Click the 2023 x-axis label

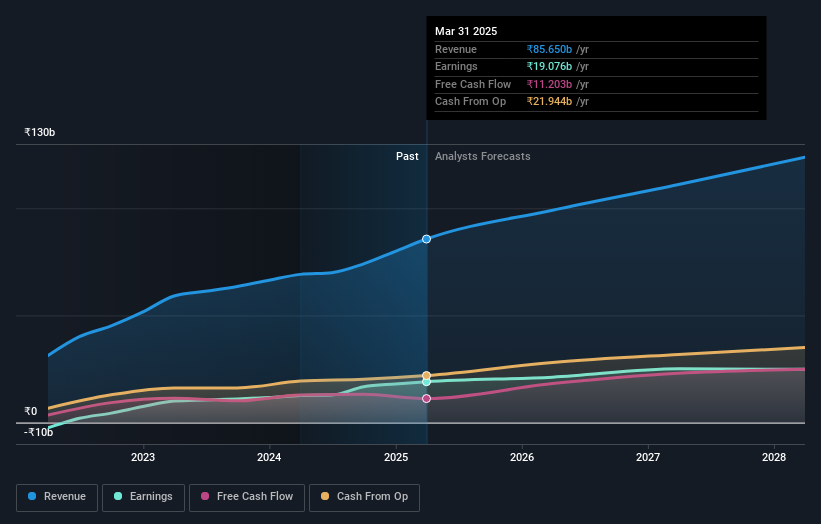tap(143, 458)
